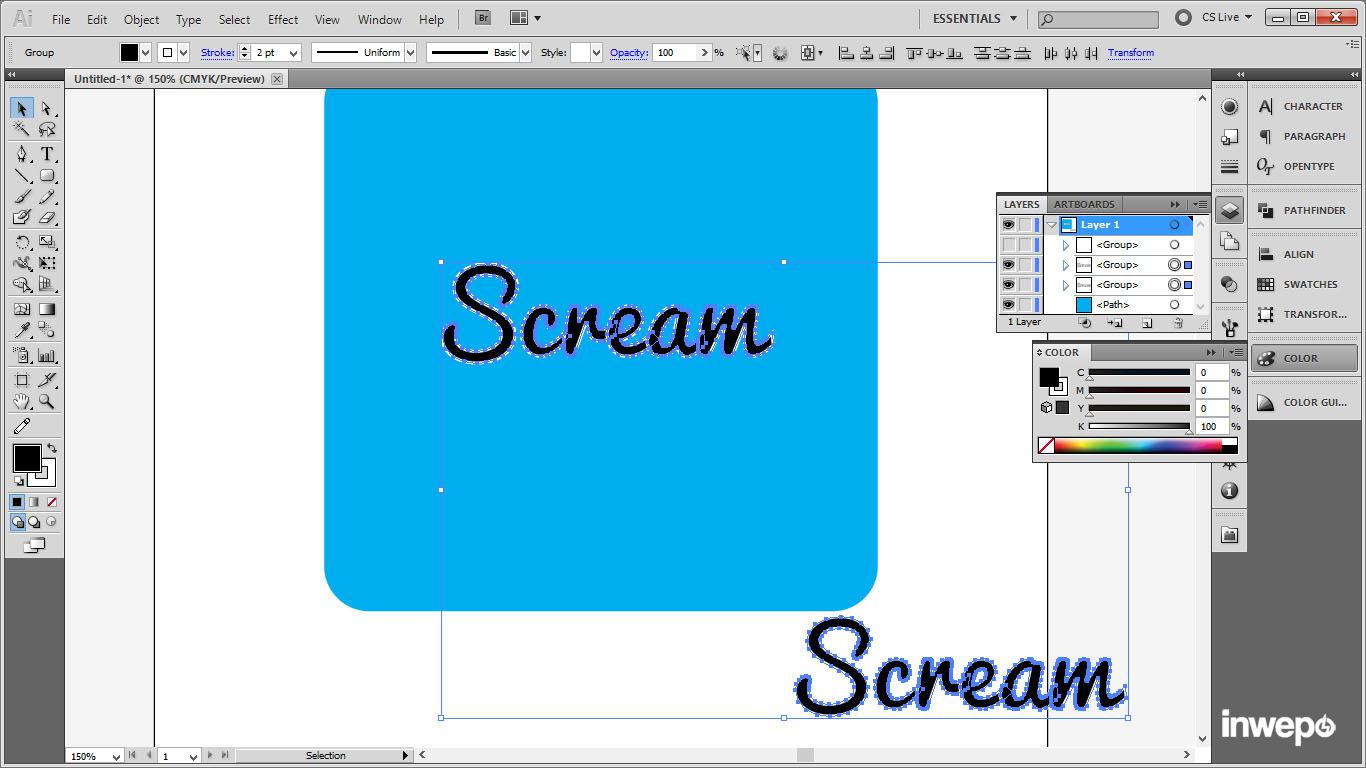Click the Opacity value field
The width and height of the screenshot is (1366, 768).
point(676,53)
